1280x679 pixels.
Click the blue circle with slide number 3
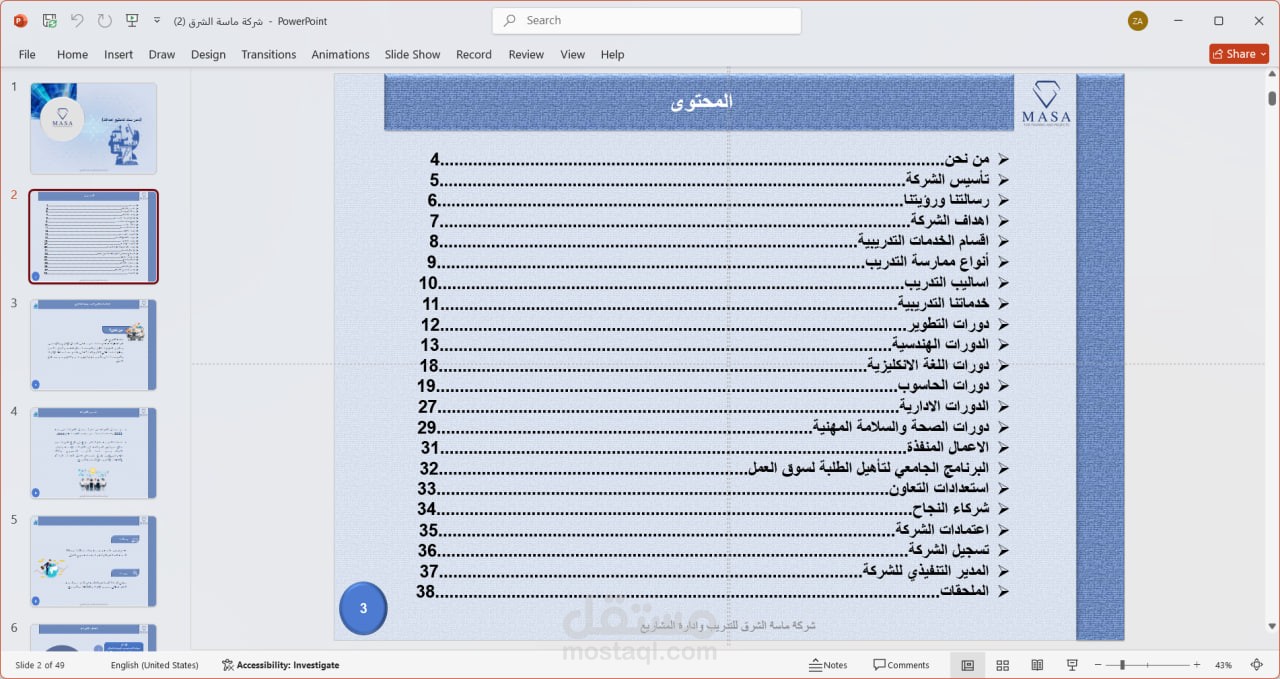363,608
